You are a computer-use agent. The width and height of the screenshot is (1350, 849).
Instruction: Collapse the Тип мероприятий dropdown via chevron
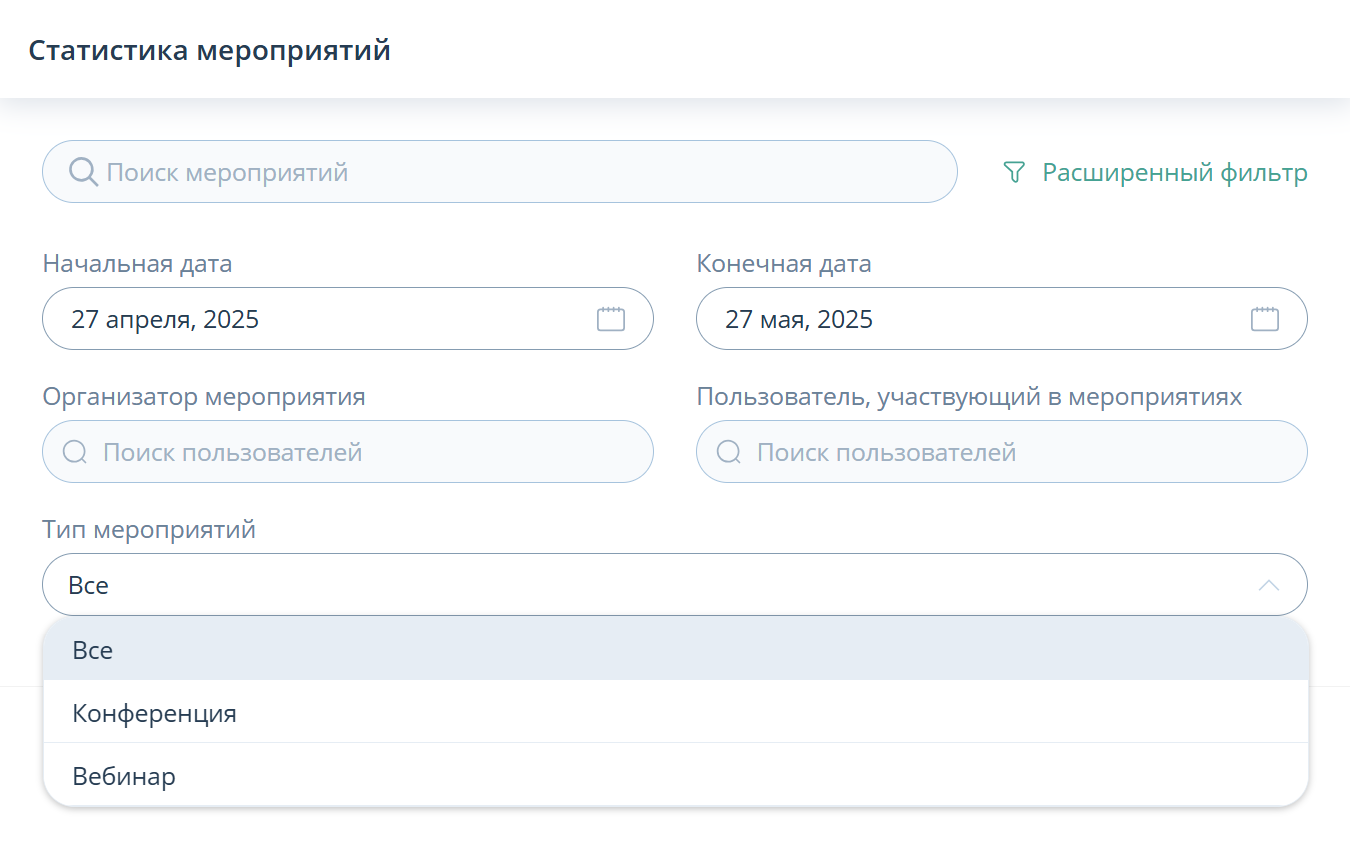point(1268,584)
